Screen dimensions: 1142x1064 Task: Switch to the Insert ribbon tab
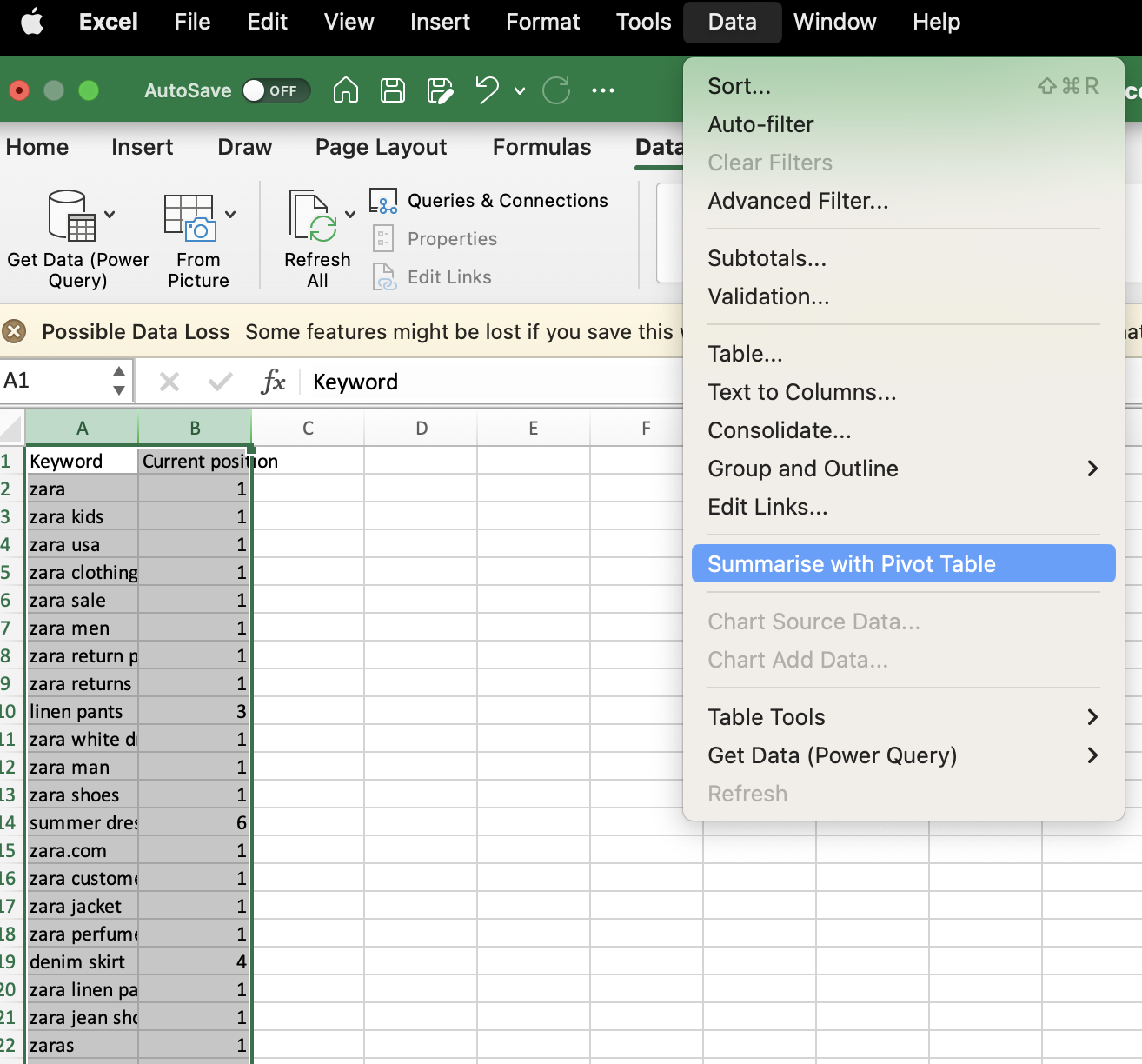143,147
